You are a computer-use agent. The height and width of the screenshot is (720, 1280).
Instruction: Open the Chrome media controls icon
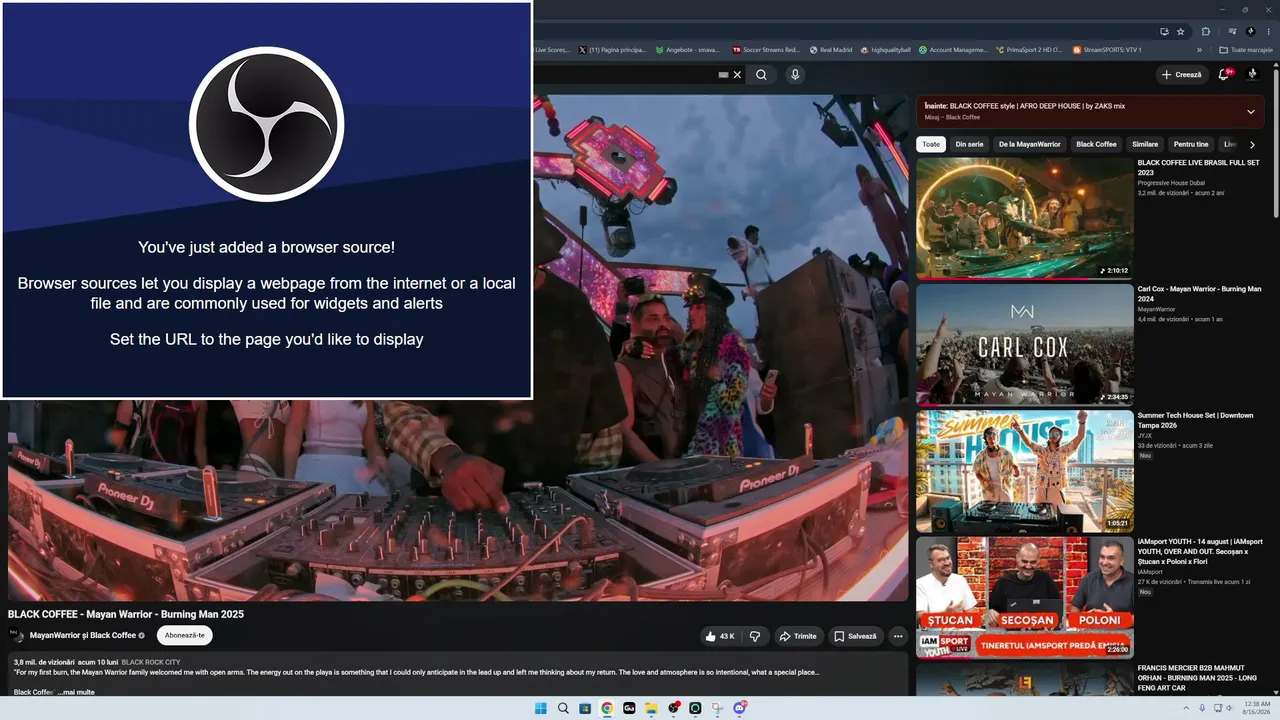point(1233,31)
